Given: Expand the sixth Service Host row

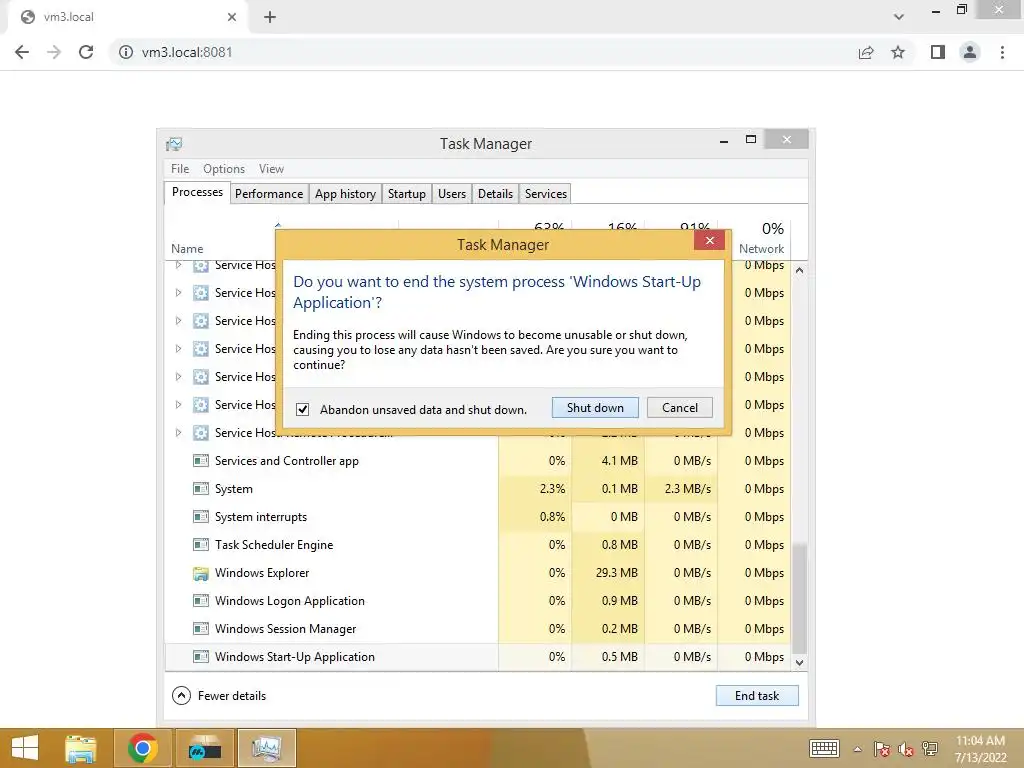Looking at the screenshot, I should [x=178, y=405].
